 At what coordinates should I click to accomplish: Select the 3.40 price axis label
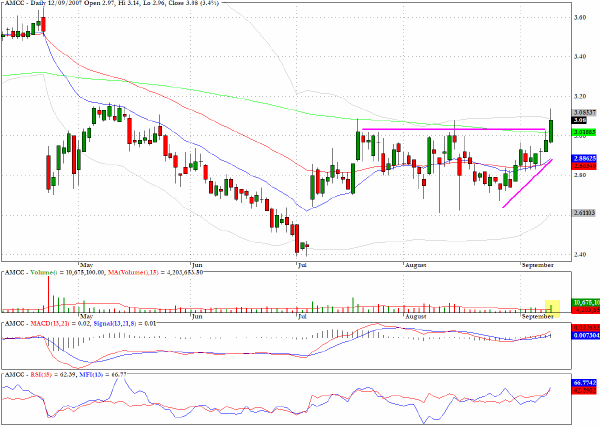coord(580,57)
